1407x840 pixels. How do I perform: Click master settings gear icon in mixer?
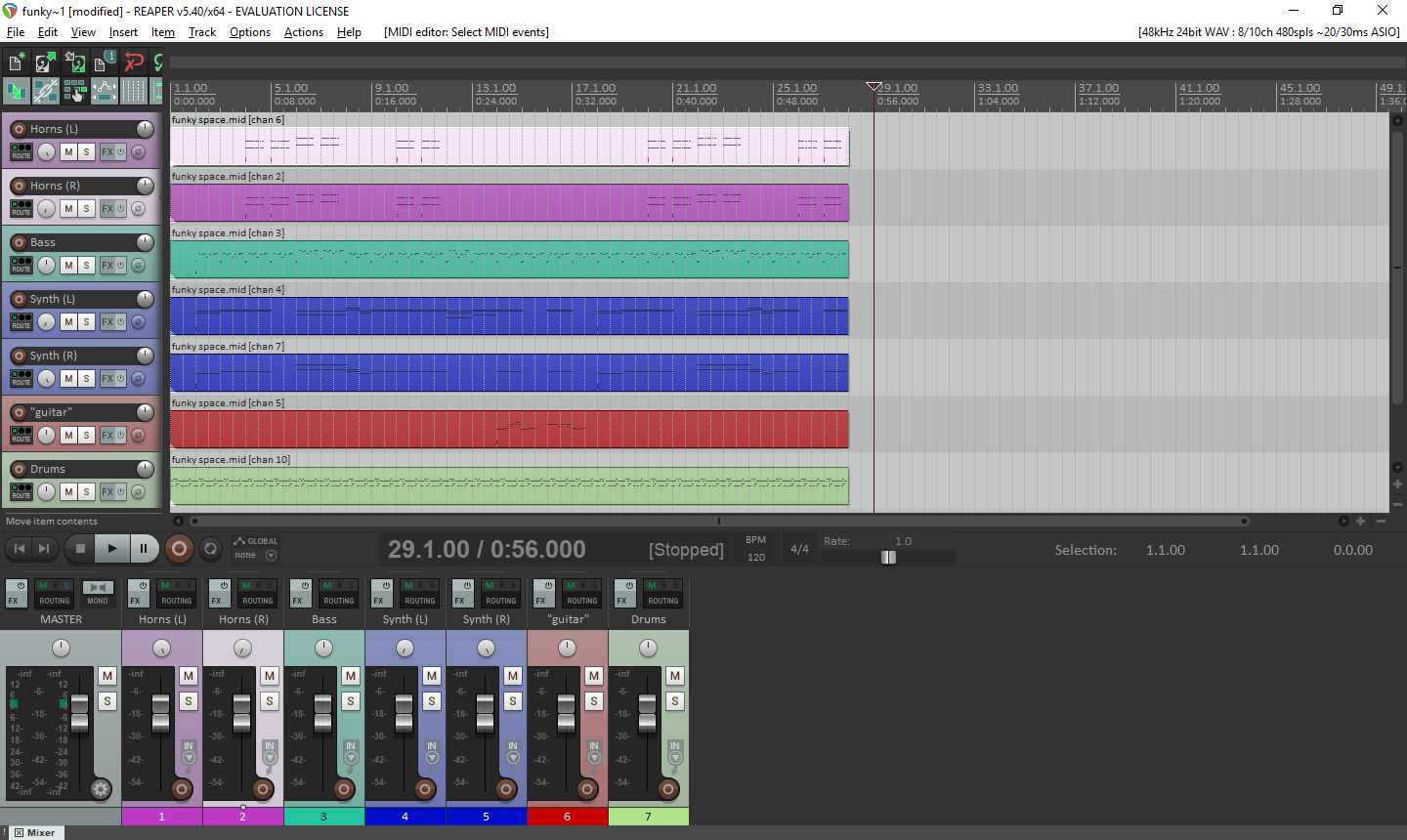click(x=101, y=789)
